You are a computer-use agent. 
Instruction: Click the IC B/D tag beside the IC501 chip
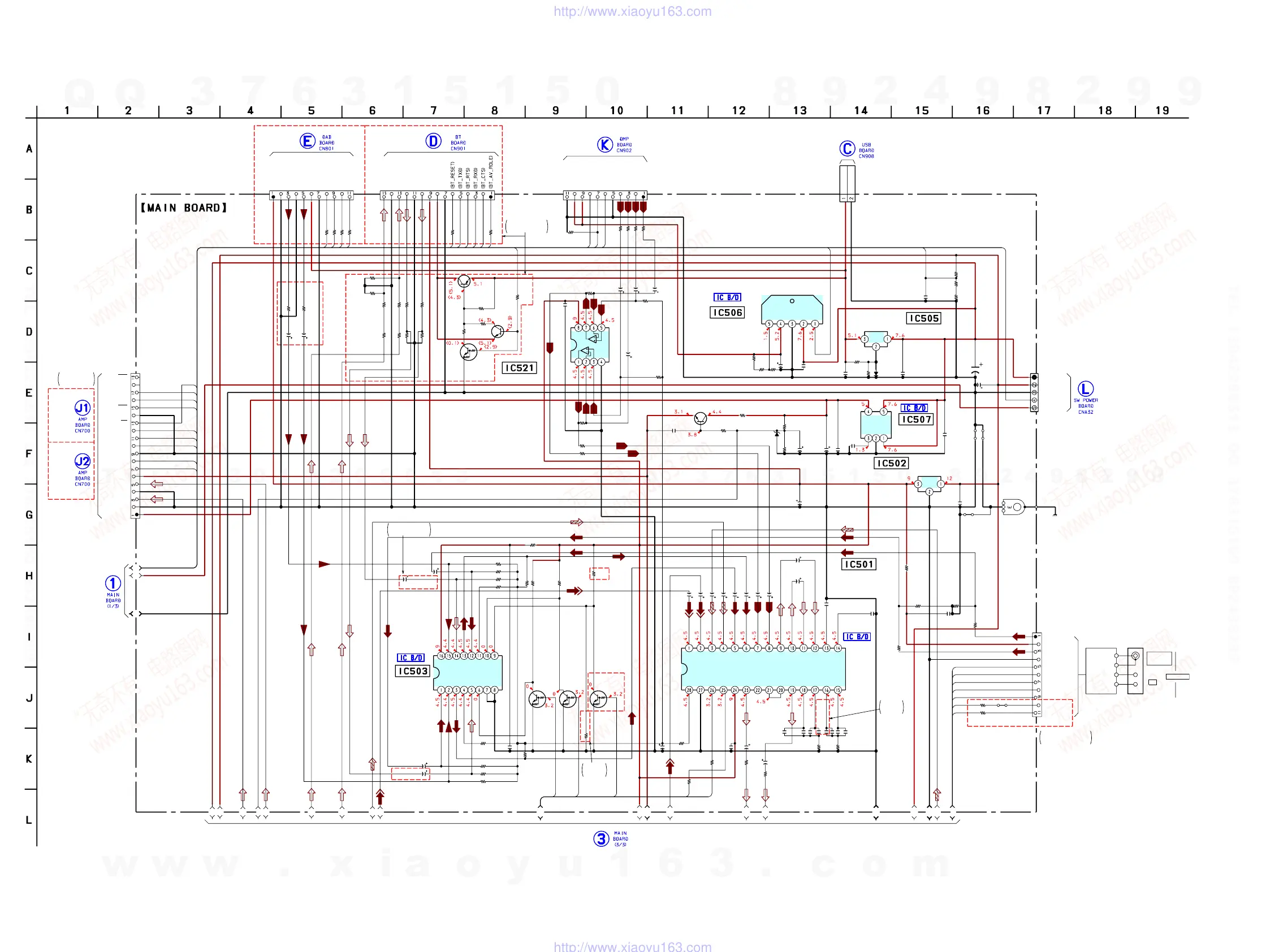coord(857,637)
